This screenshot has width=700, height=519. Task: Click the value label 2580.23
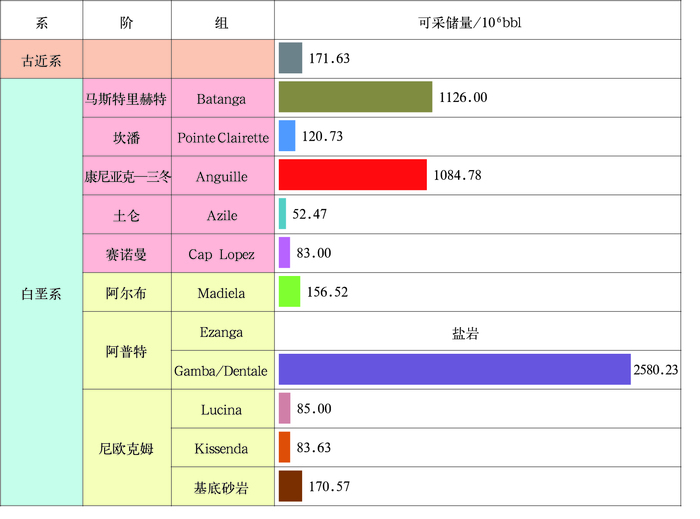coord(655,370)
